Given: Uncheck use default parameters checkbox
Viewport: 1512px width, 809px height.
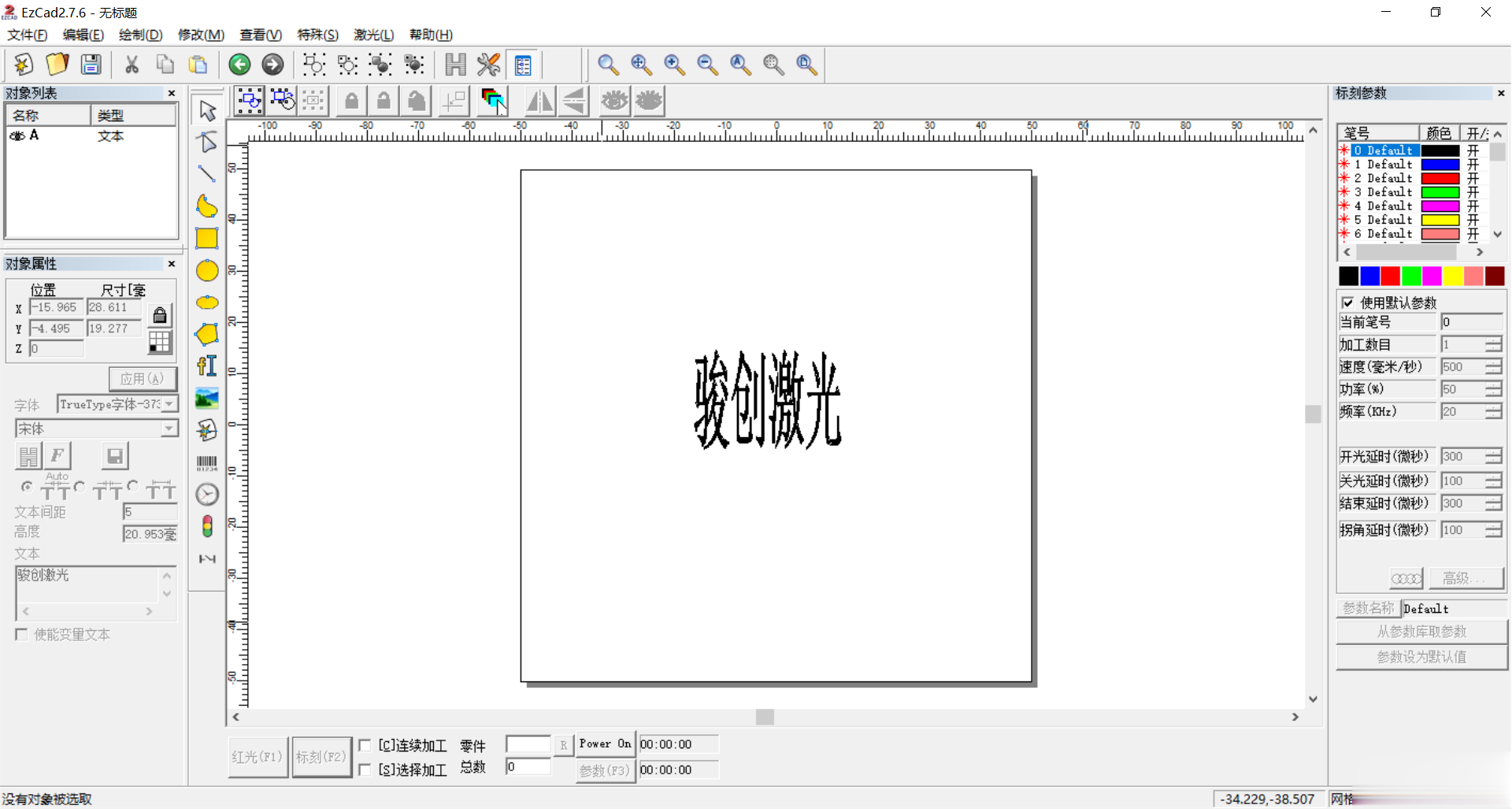Looking at the screenshot, I should click(x=1347, y=302).
